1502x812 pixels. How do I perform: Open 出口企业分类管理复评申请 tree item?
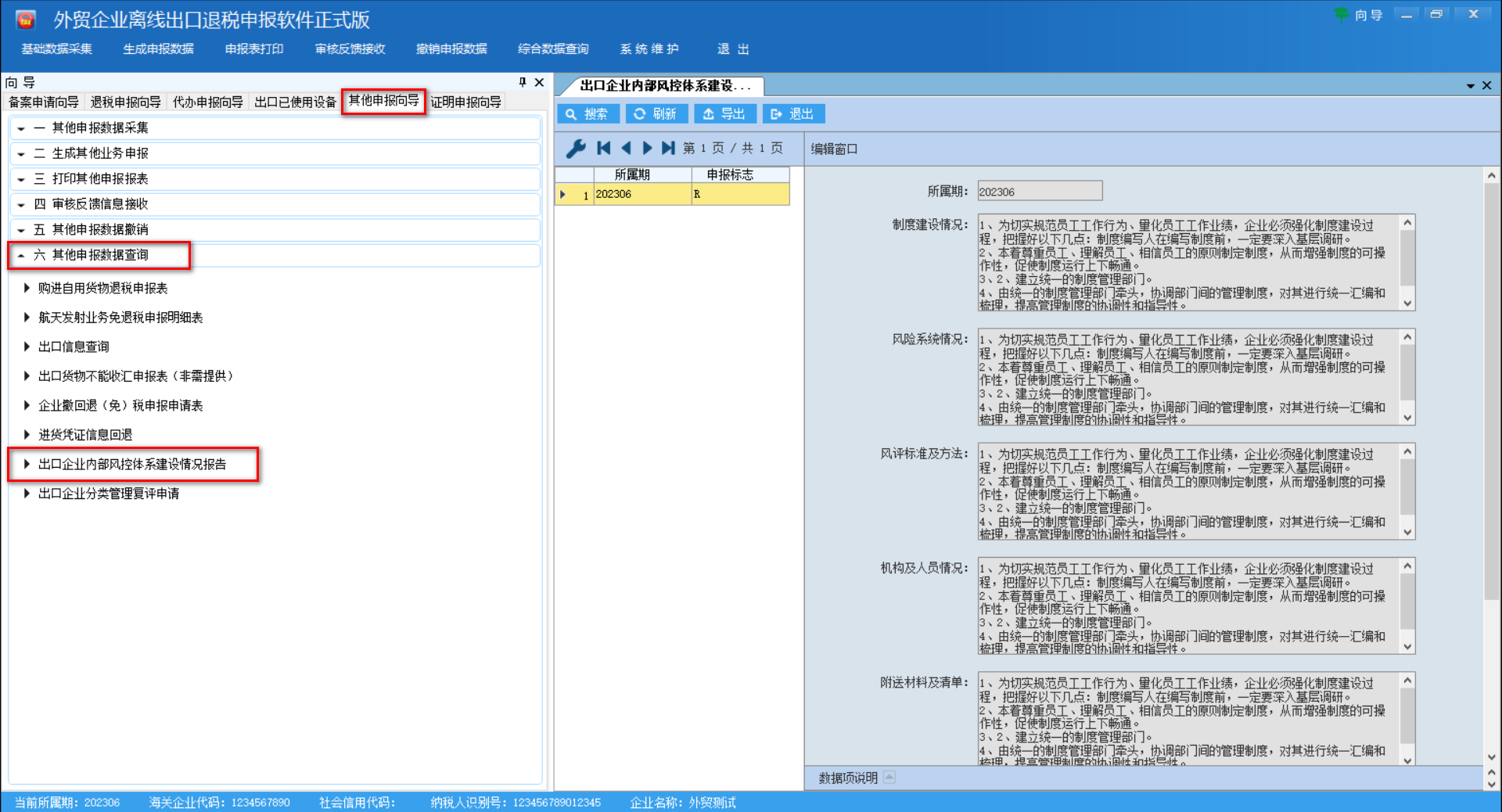click(109, 494)
